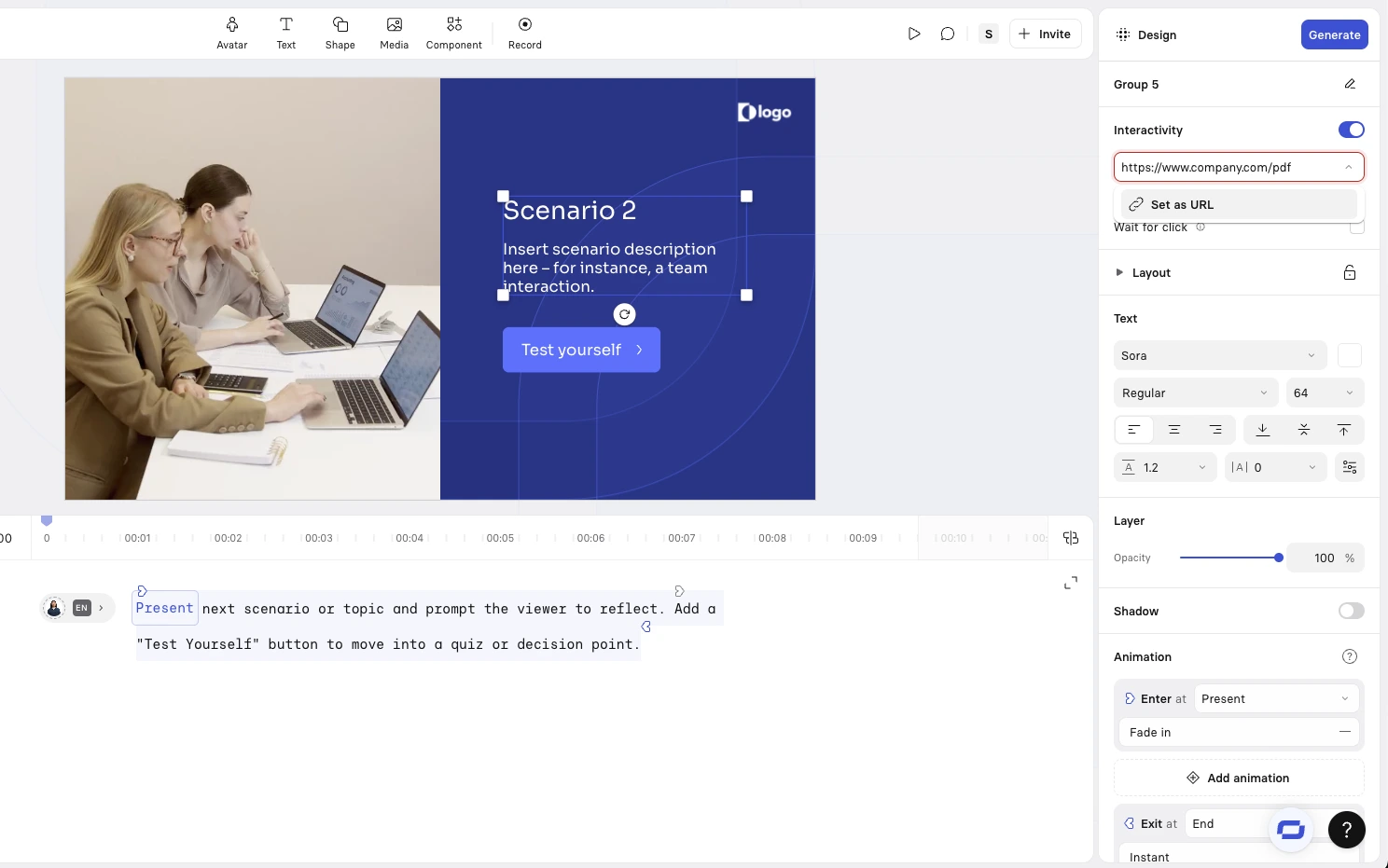Collapse the URL dropdown chevron
Screen dimensions: 1388x868
(x=1349, y=167)
